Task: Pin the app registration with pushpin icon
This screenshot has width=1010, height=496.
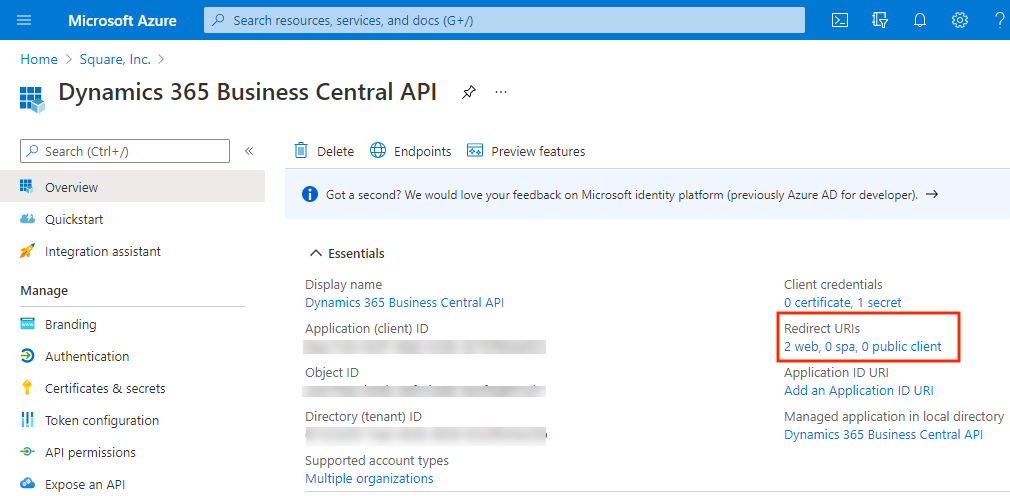Action: point(468,93)
